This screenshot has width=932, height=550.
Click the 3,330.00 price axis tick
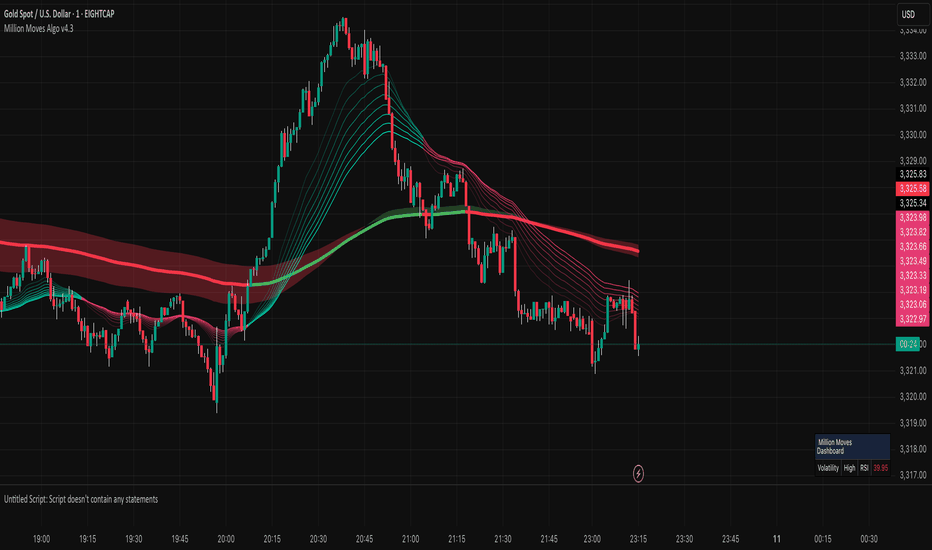(913, 135)
